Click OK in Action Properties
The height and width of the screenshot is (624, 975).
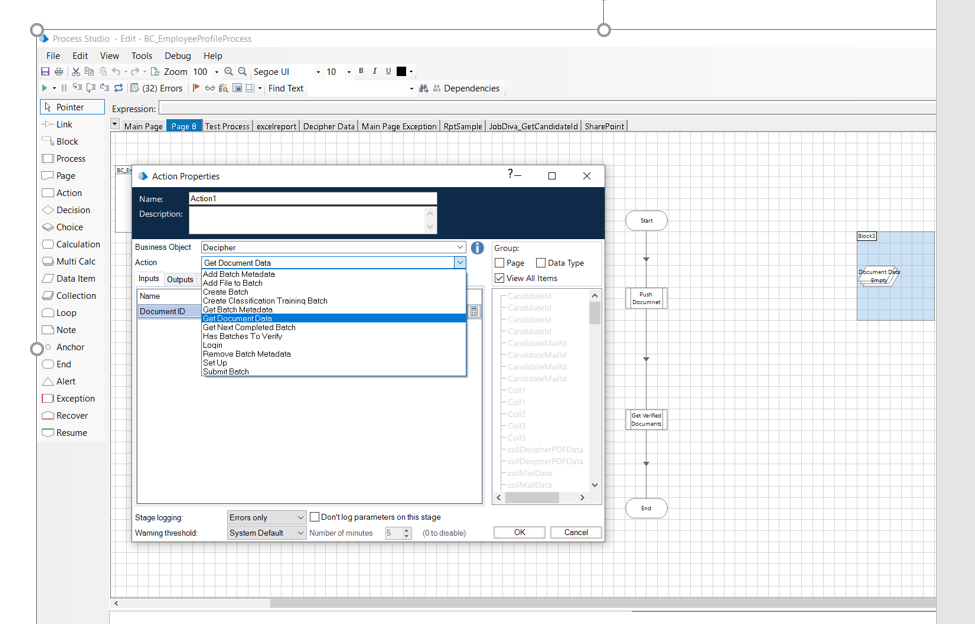pos(519,532)
